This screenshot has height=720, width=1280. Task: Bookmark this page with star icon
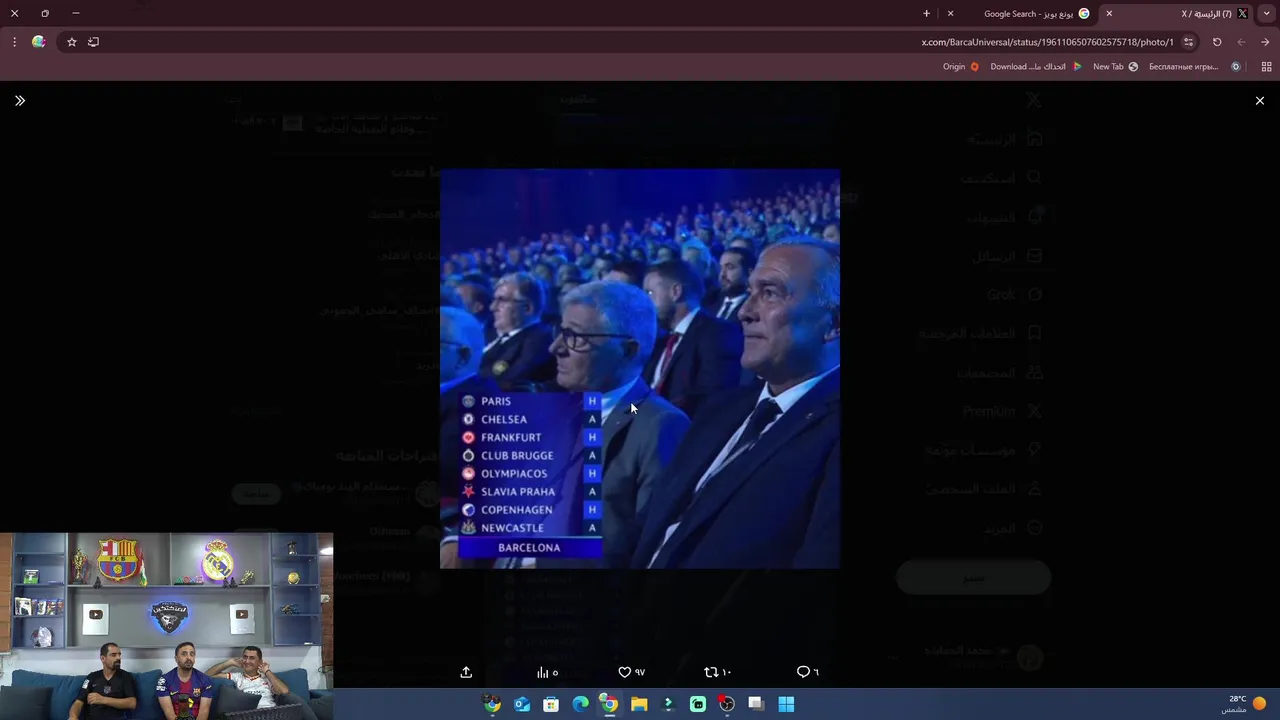[71, 42]
